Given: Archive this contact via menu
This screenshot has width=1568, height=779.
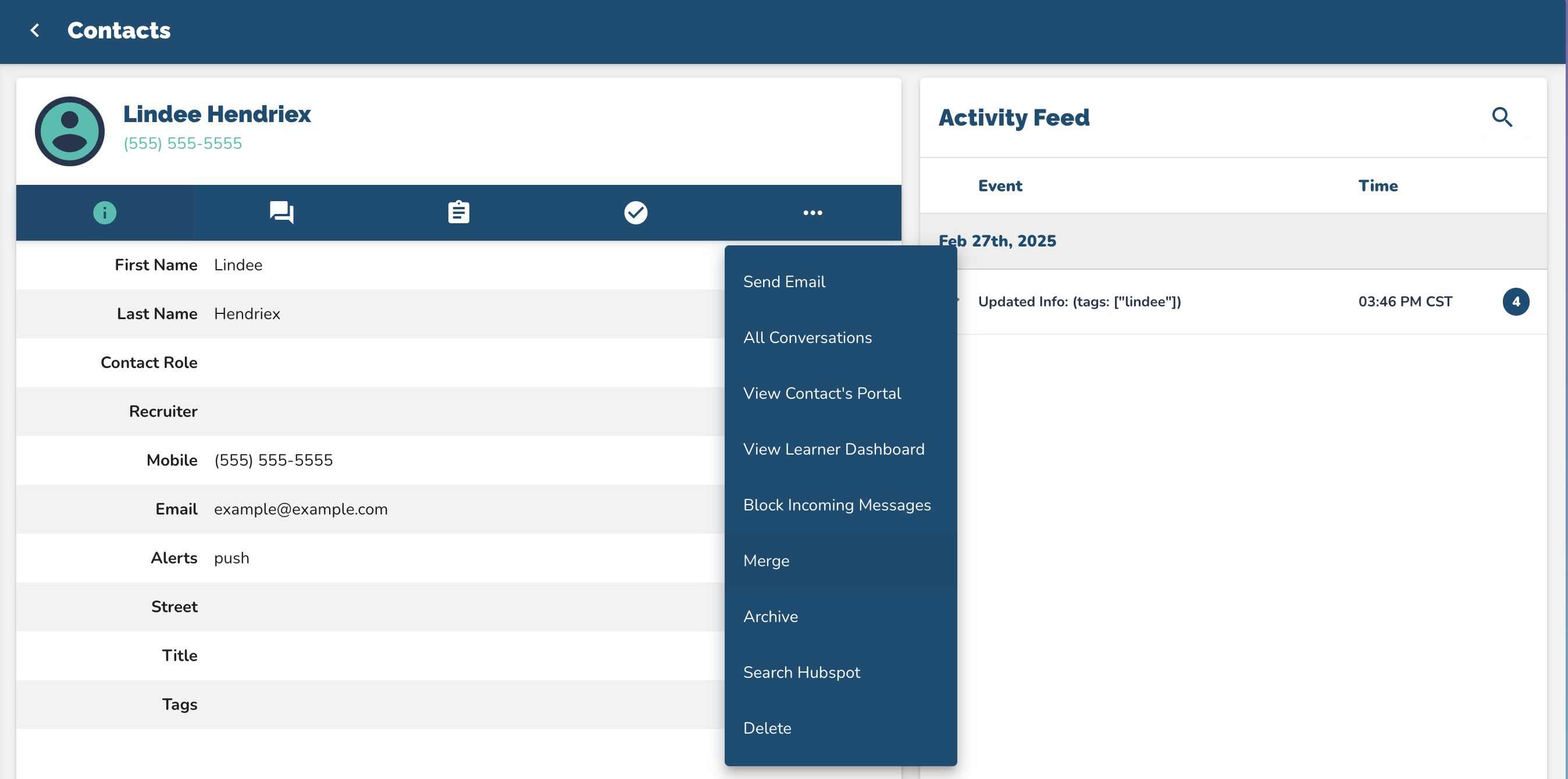Looking at the screenshot, I should pyautogui.click(x=771, y=616).
